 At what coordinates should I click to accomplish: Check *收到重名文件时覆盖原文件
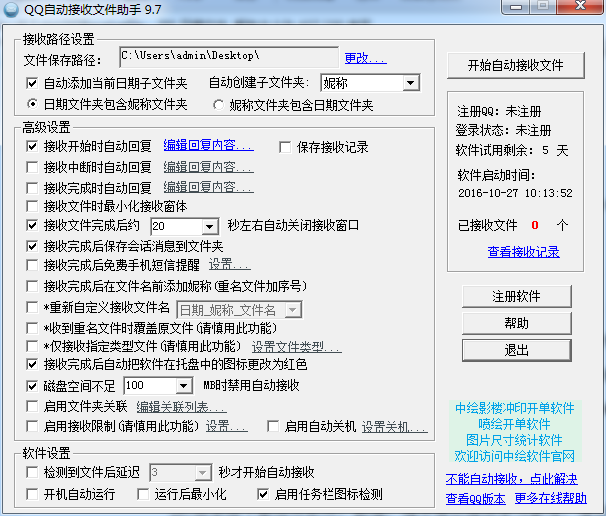pos(32,329)
